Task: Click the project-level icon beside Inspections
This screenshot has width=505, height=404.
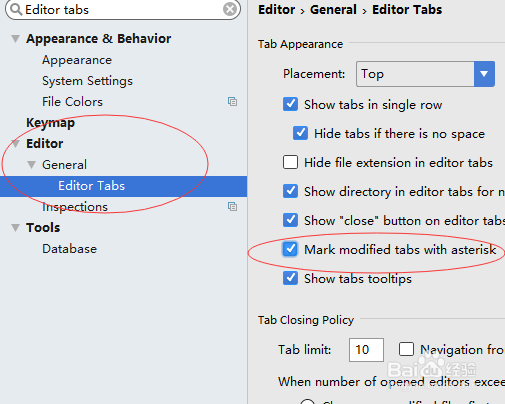Action: pos(232,206)
